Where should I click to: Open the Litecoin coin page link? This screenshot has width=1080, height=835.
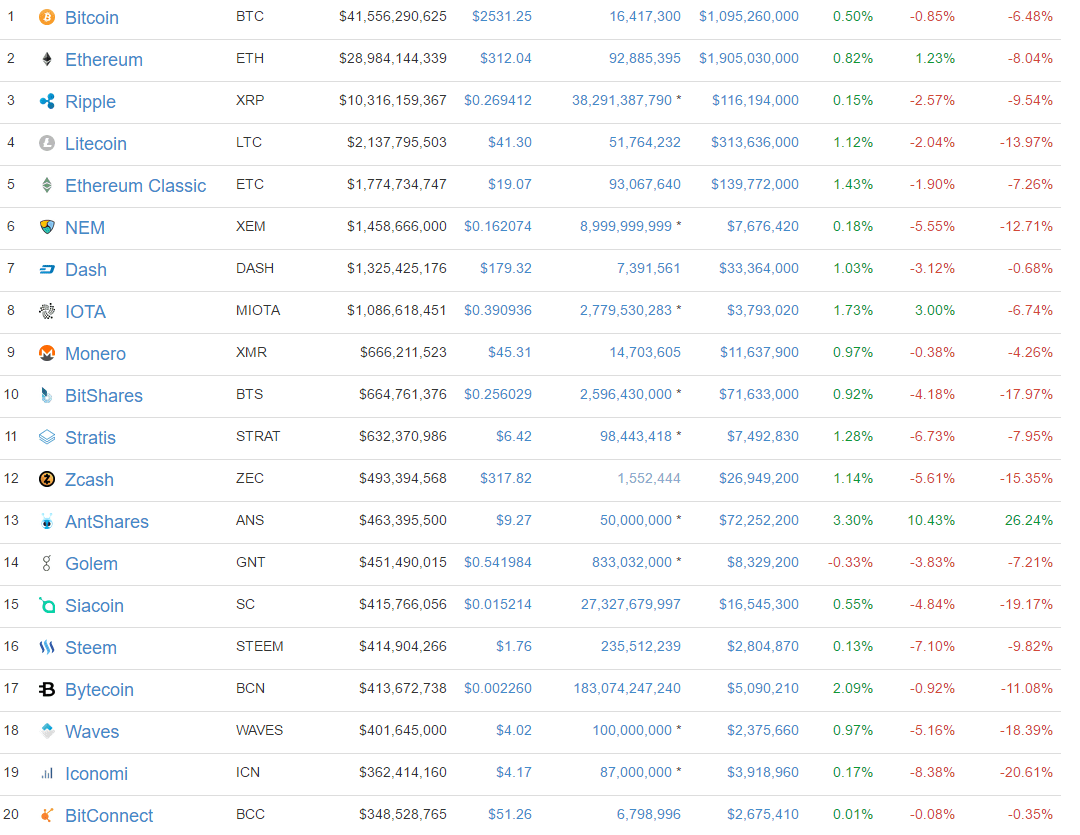click(96, 144)
